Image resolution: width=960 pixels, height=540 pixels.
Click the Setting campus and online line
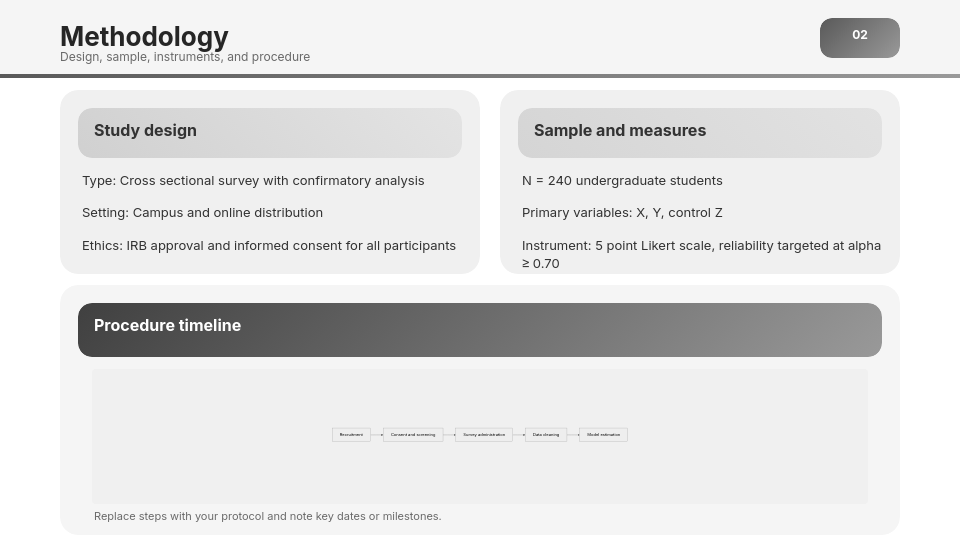(202, 213)
